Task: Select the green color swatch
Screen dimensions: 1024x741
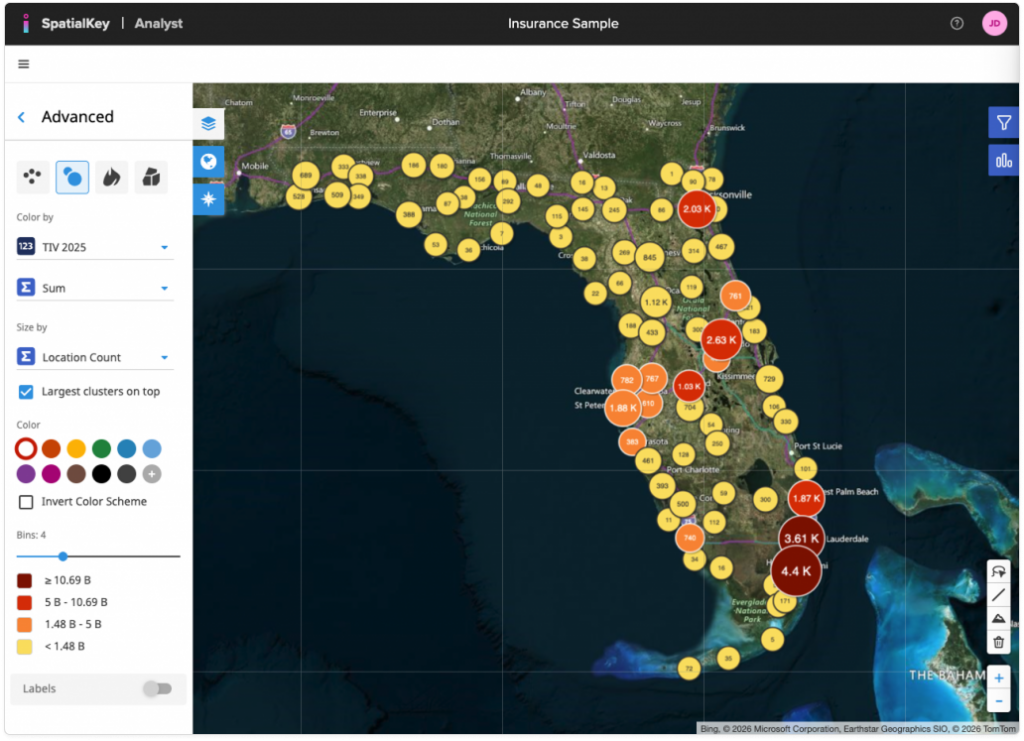Action: coord(101,448)
